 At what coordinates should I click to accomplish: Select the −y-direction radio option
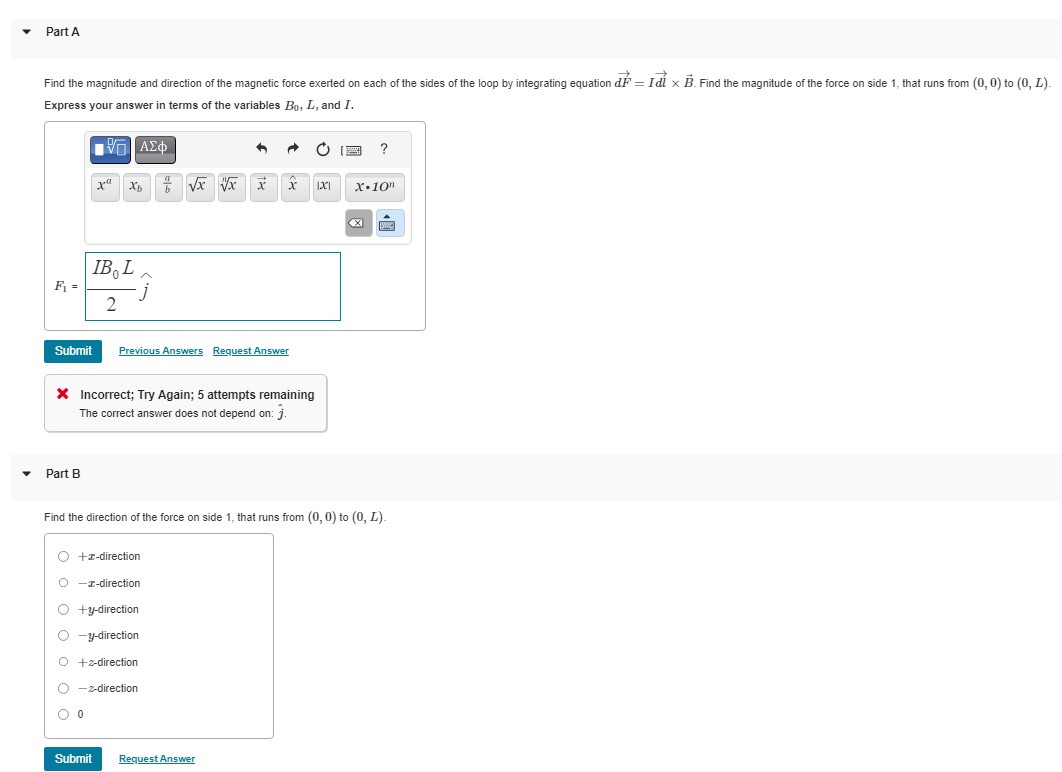pyautogui.click(x=63, y=635)
